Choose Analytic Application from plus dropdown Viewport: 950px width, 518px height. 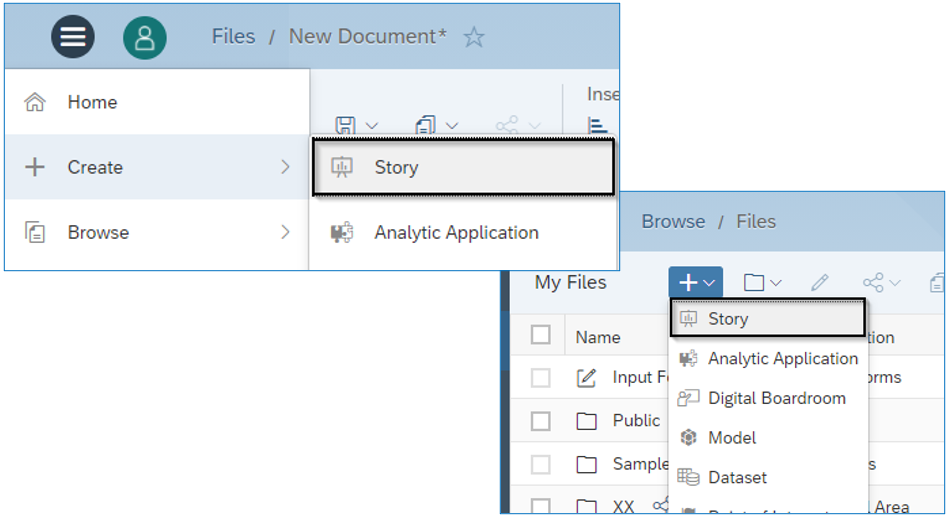pos(768,358)
